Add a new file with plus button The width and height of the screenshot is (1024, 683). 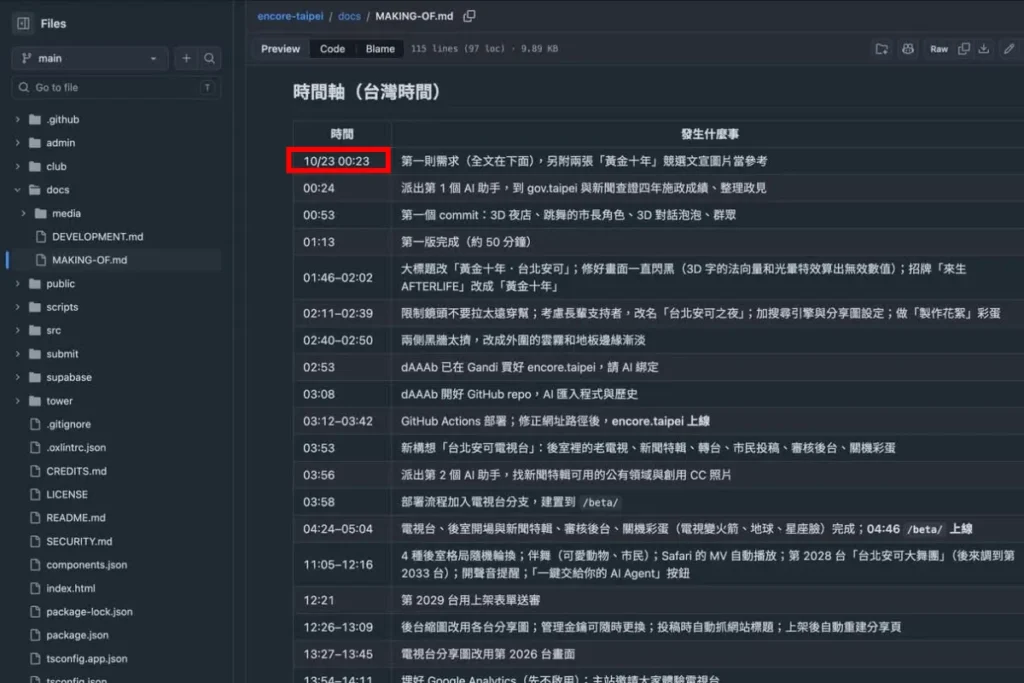[x=186, y=58]
